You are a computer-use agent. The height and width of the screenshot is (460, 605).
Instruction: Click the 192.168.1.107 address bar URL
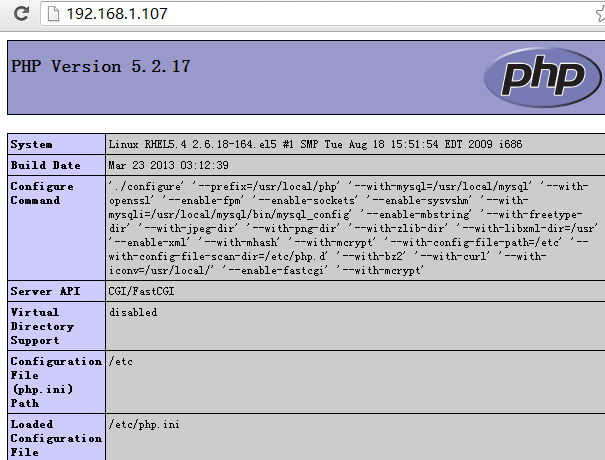pyautogui.click(x=117, y=14)
